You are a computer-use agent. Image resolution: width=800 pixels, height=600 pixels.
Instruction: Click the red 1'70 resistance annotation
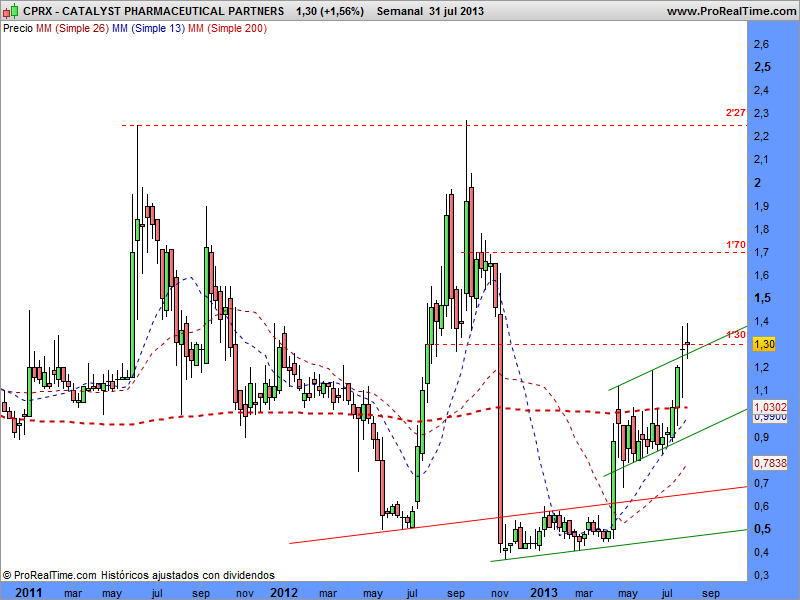pyautogui.click(x=736, y=245)
